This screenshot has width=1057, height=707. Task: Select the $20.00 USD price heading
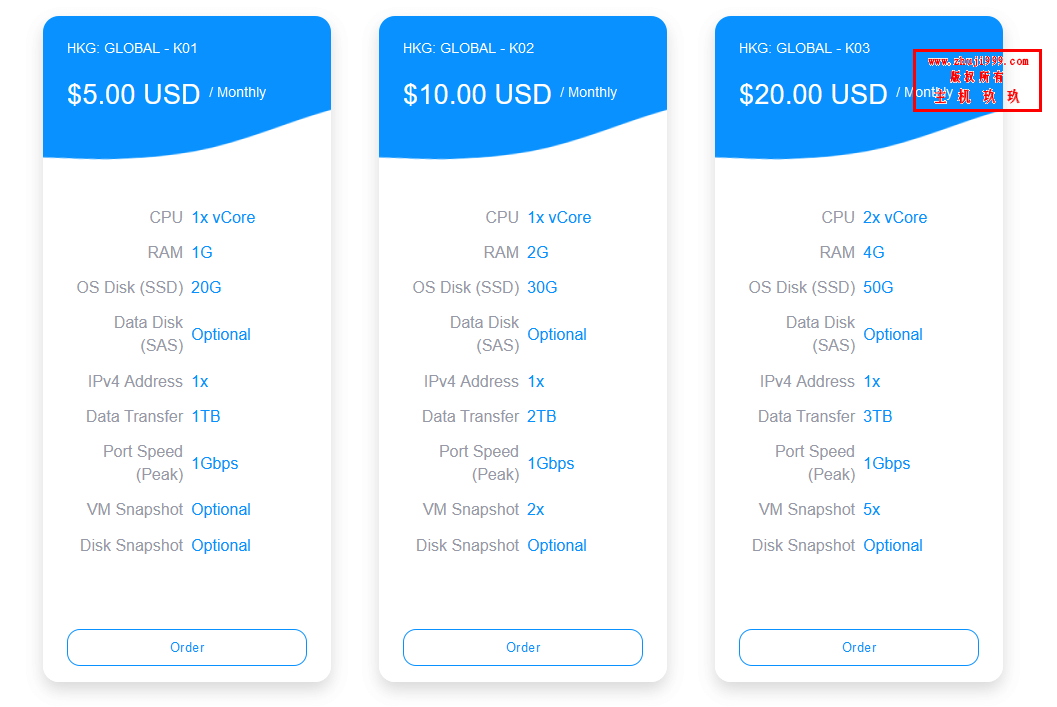813,94
